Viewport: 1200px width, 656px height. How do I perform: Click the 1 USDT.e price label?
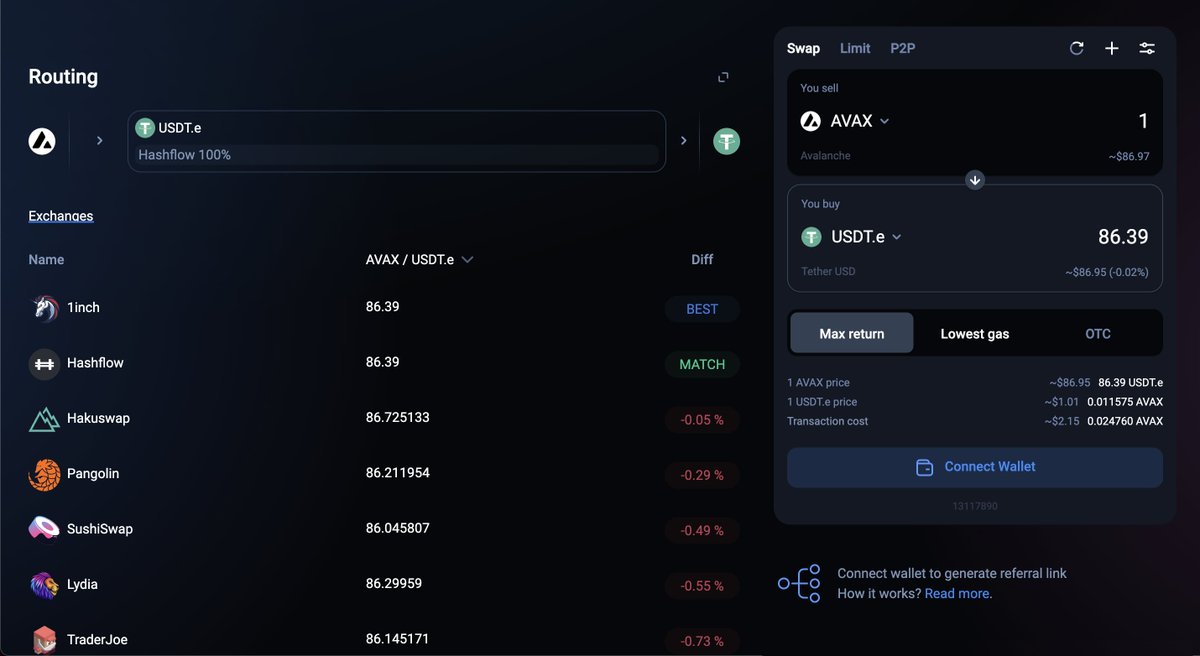pyautogui.click(x=822, y=402)
